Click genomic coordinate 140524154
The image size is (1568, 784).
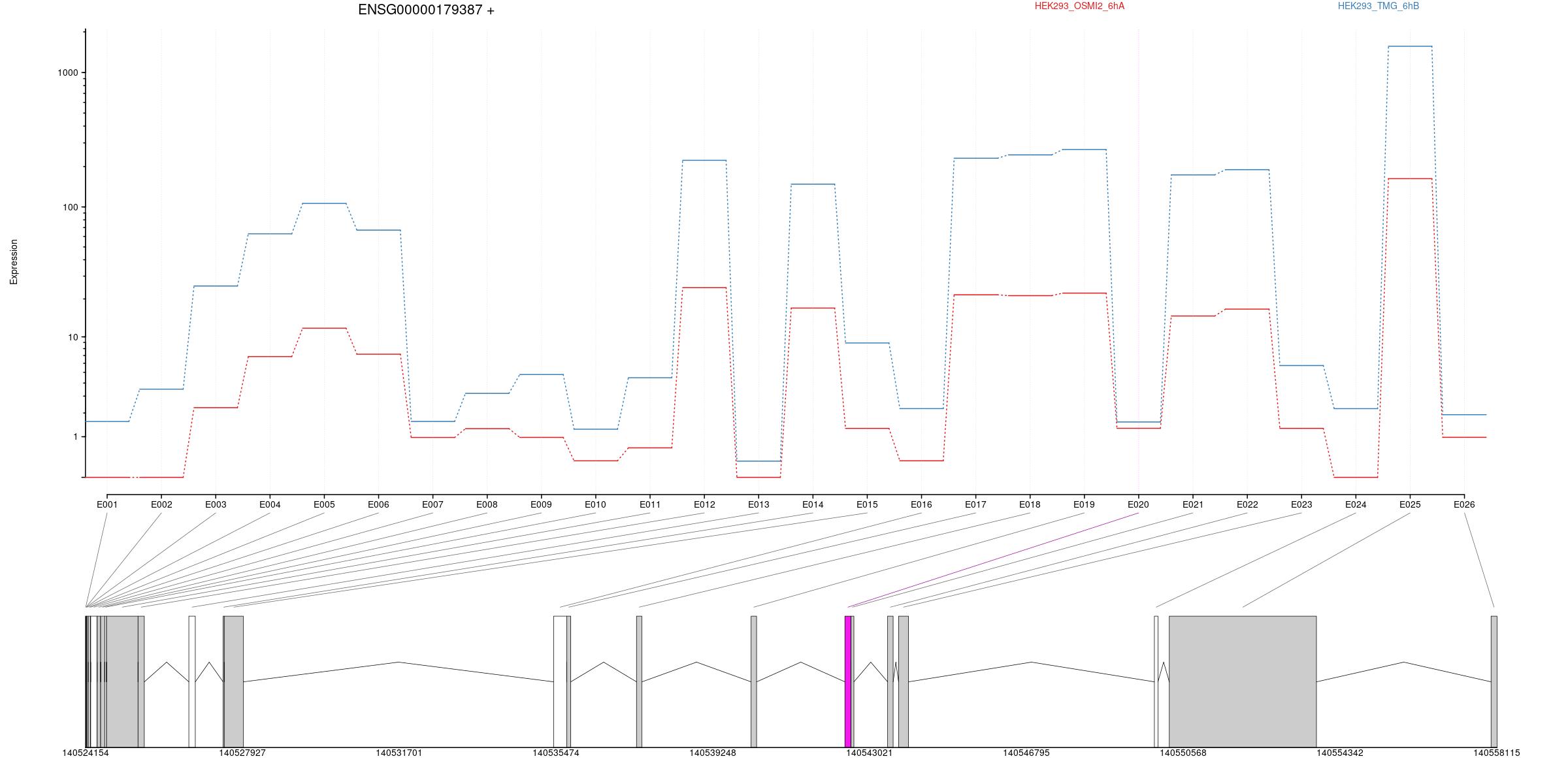(86, 753)
